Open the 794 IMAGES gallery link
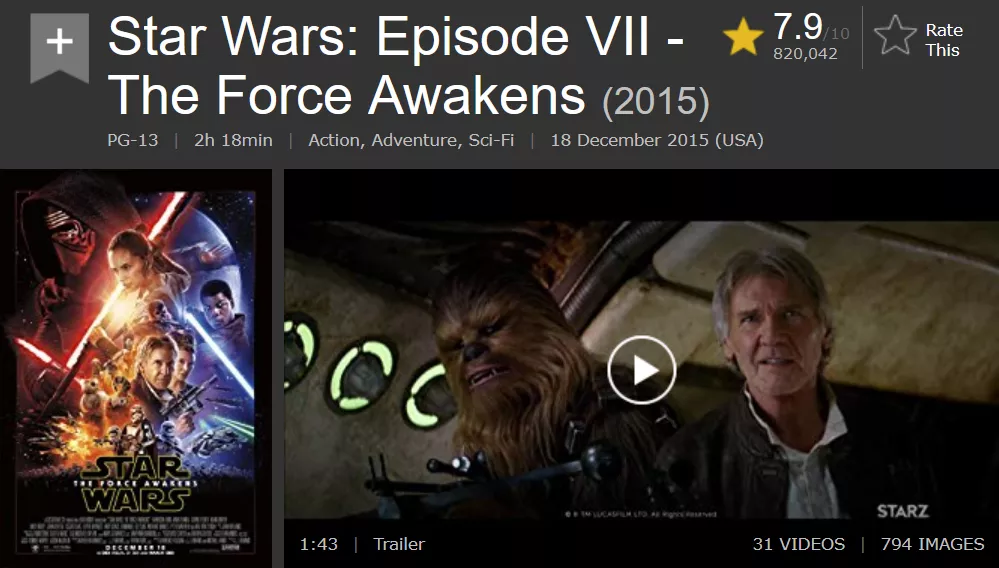 [x=932, y=544]
